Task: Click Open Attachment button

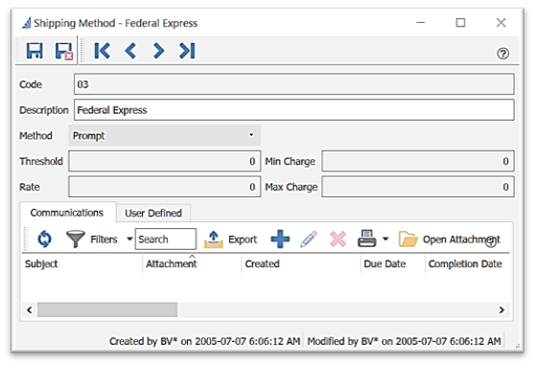Action: [x=449, y=239]
